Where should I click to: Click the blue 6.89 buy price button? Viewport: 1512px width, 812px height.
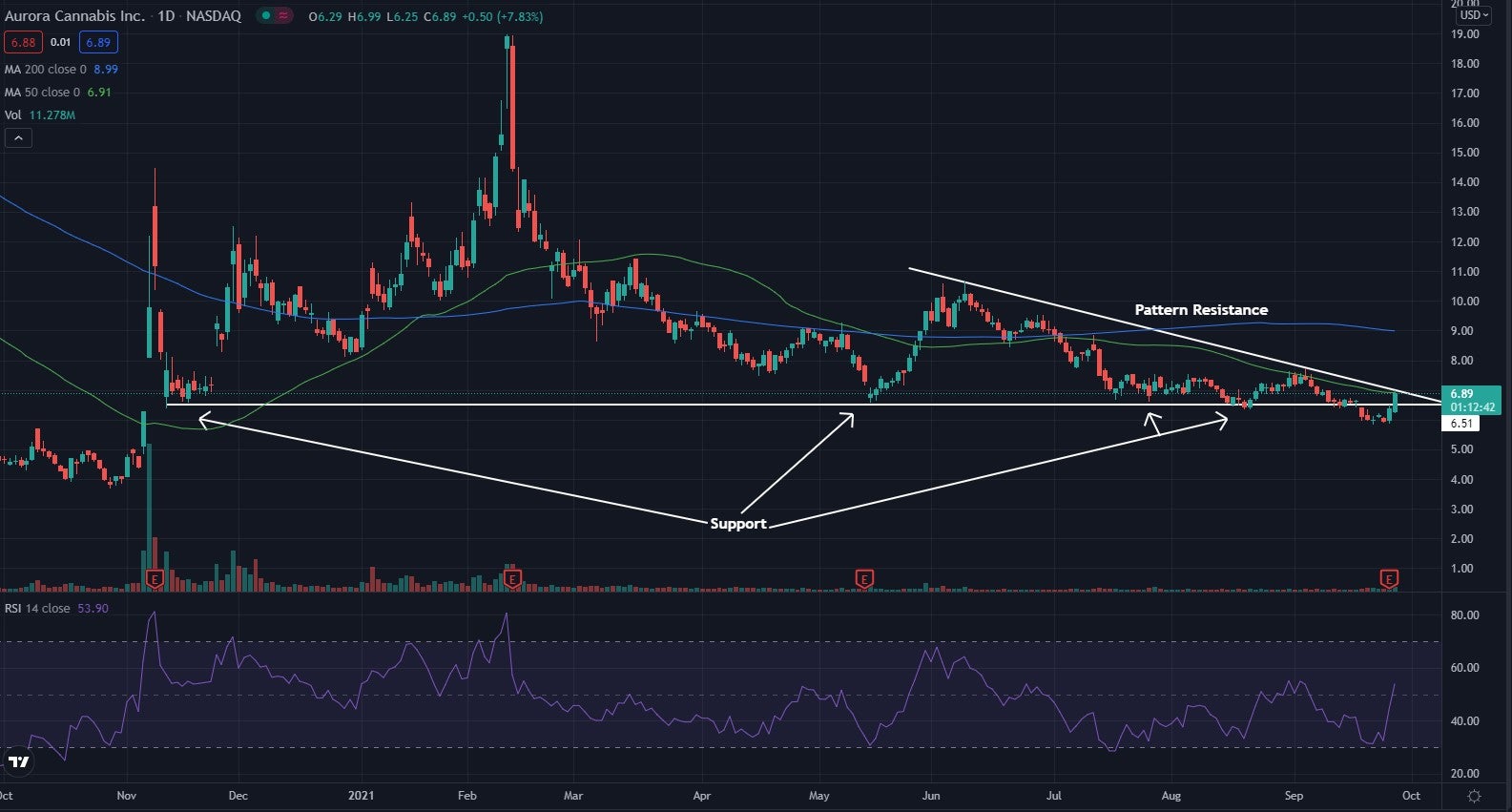coord(98,42)
